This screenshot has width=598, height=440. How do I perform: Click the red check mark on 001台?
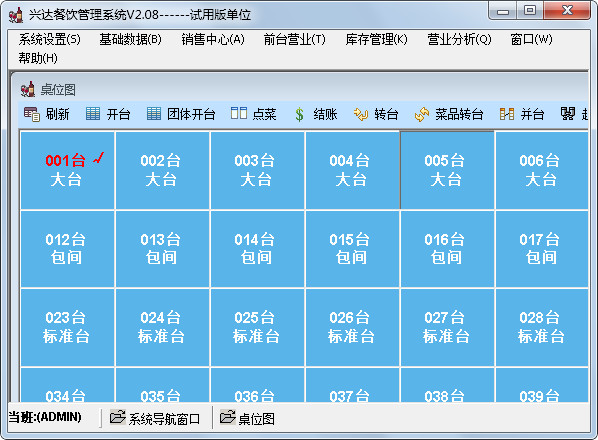(x=99, y=157)
